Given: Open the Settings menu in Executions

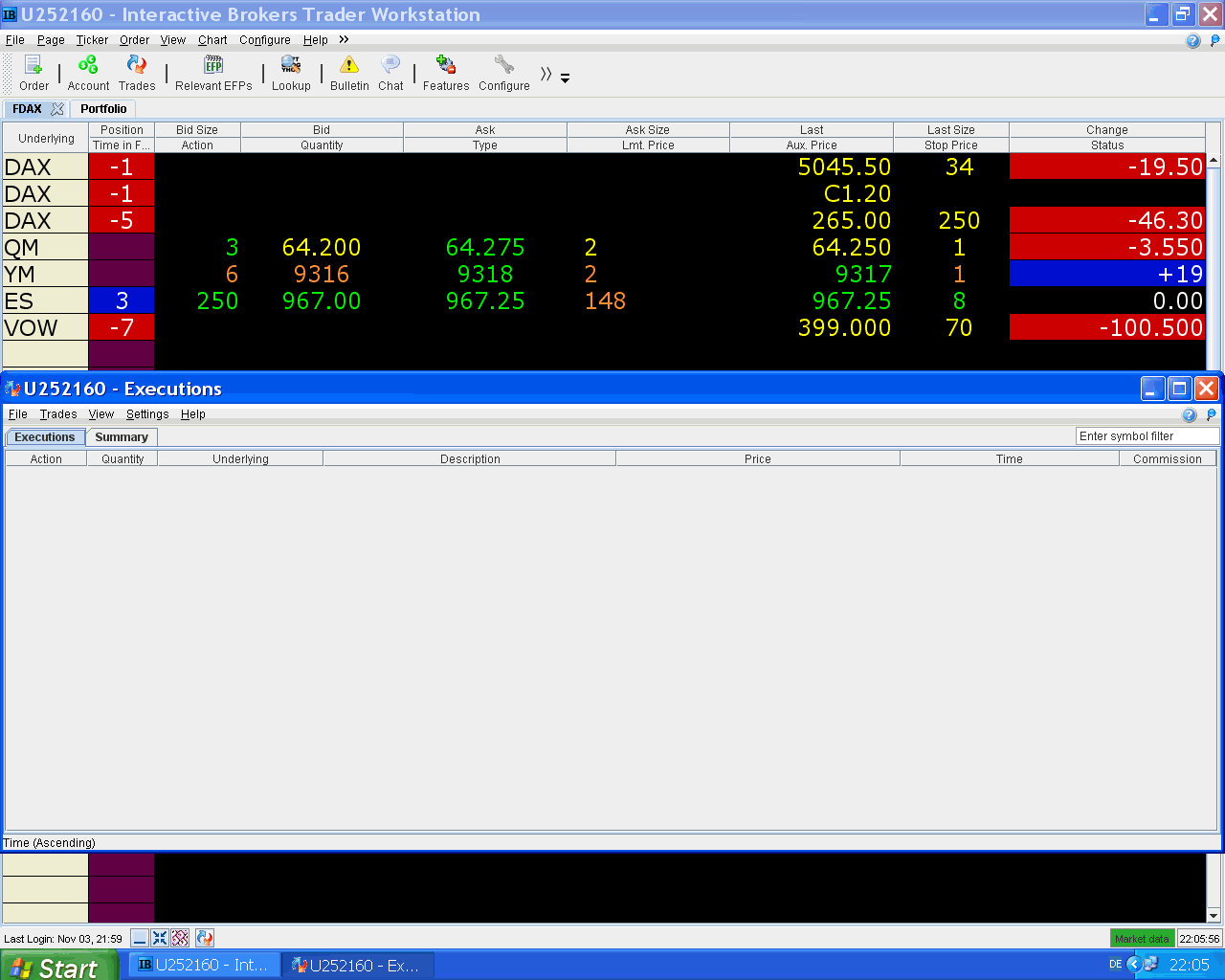Looking at the screenshot, I should (x=147, y=414).
